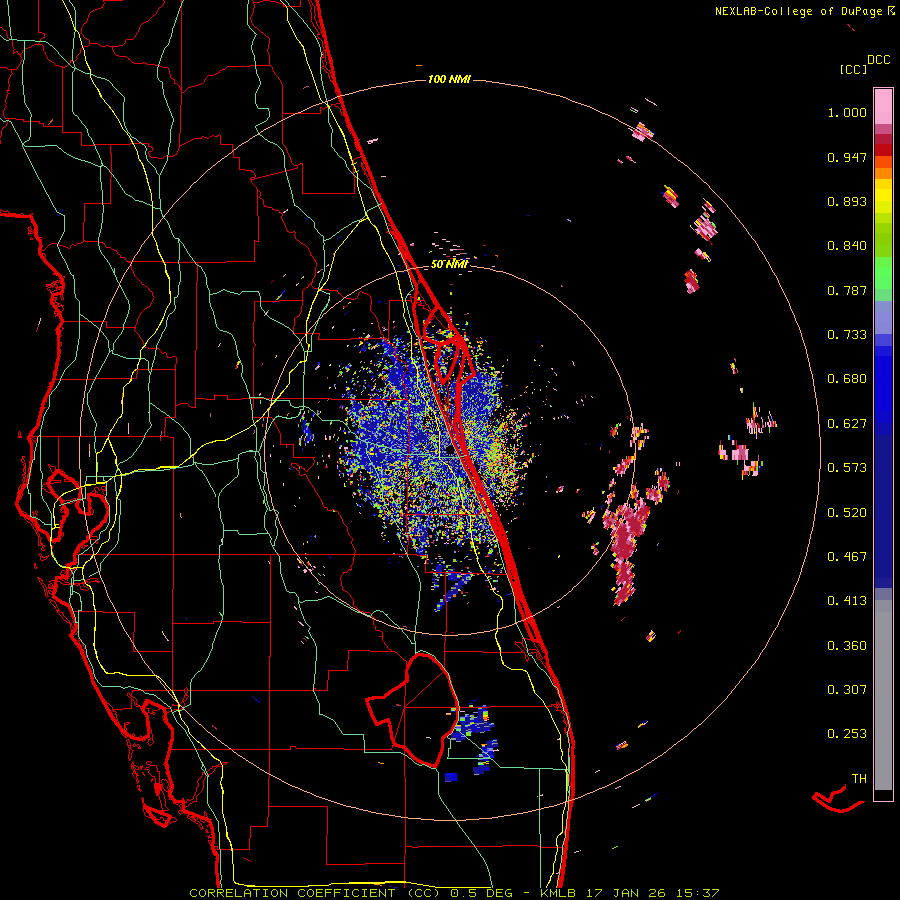Screen dimensions: 900x900
Task: Click the [CC] units label
Action: point(853,69)
